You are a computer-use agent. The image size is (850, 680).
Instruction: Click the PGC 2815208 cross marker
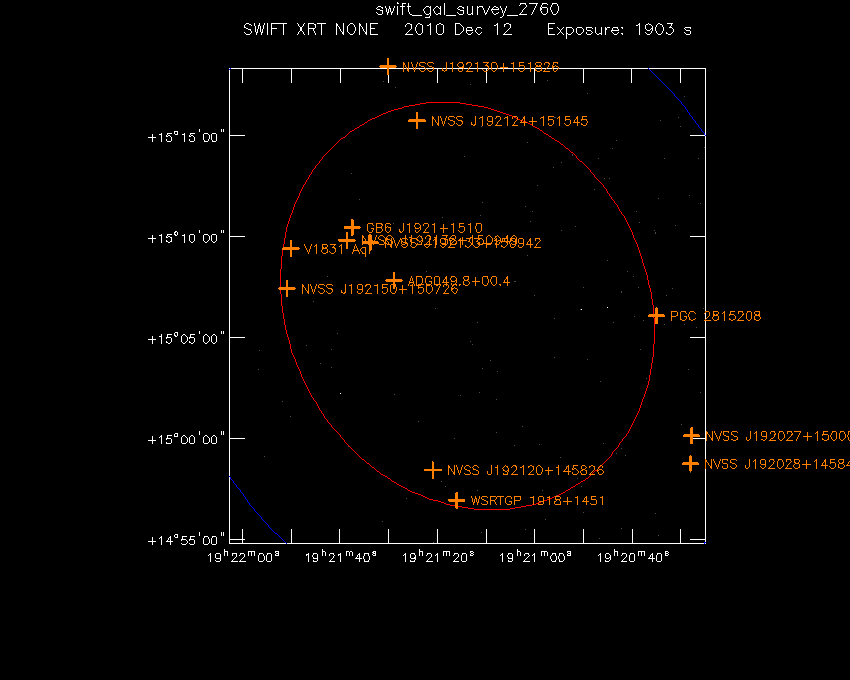coord(656,316)
